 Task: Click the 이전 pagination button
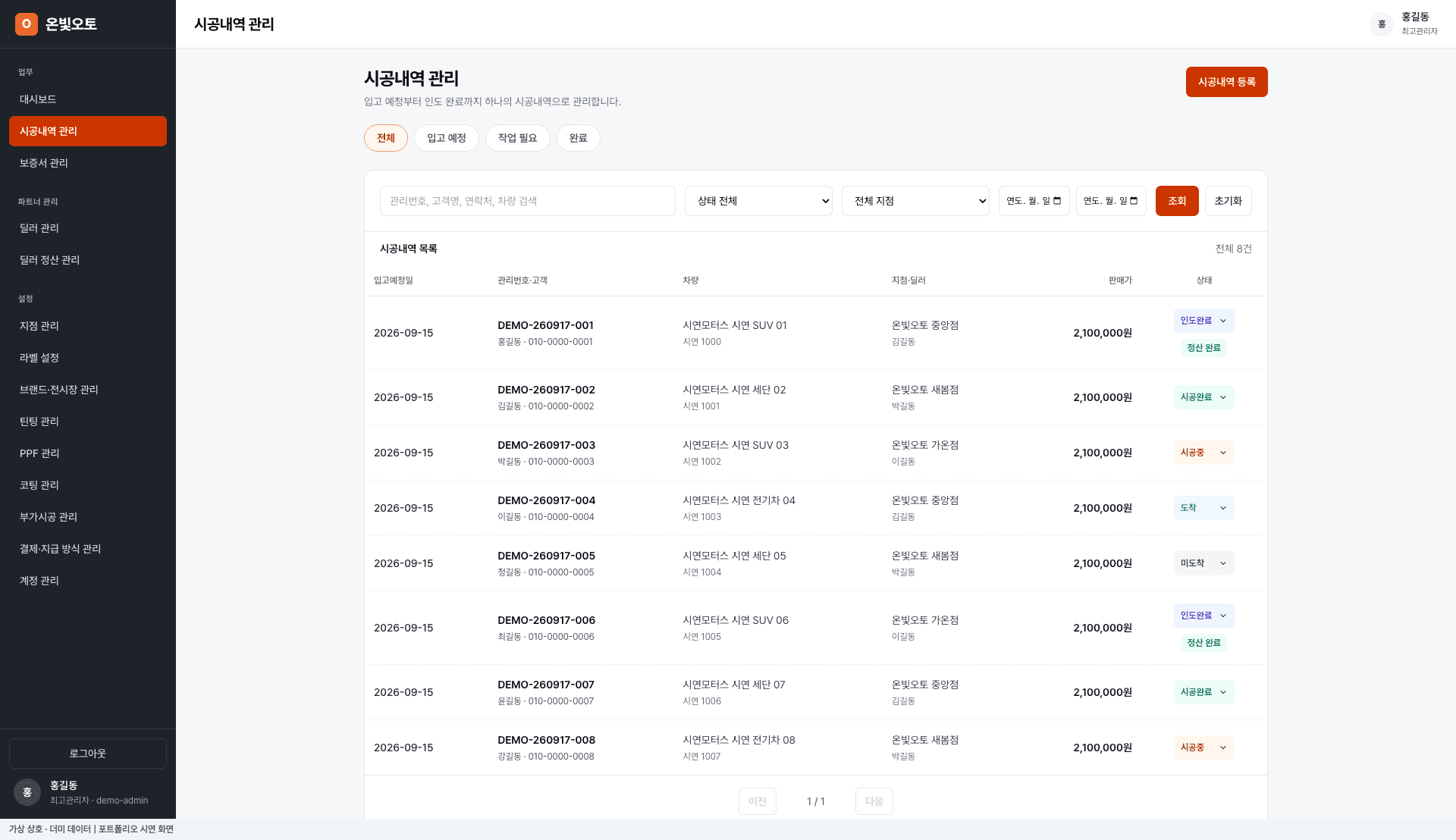(758, 801)
